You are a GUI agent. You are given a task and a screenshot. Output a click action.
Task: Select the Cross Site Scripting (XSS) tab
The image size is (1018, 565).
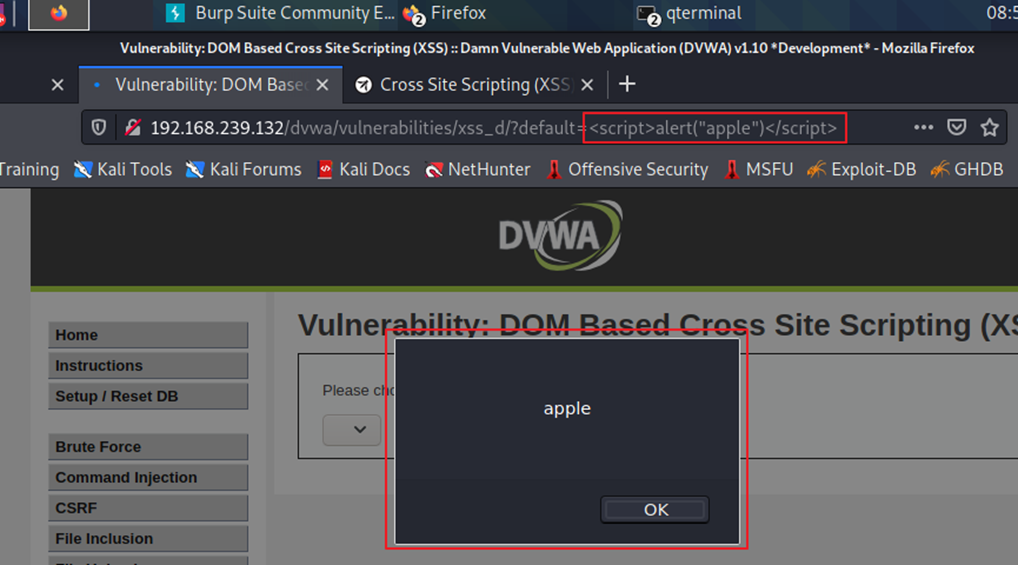point(474,85)
